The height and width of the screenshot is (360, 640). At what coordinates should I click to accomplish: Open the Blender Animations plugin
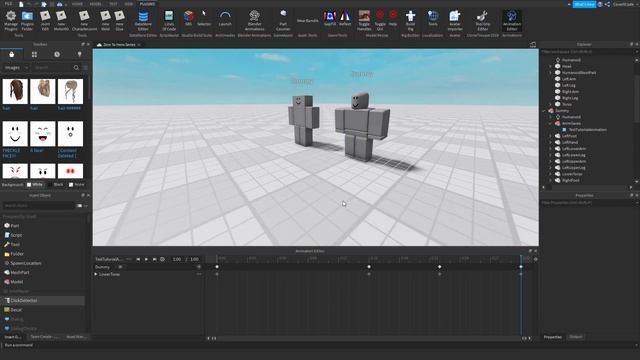pyautogui.click(x=254, y=20)
